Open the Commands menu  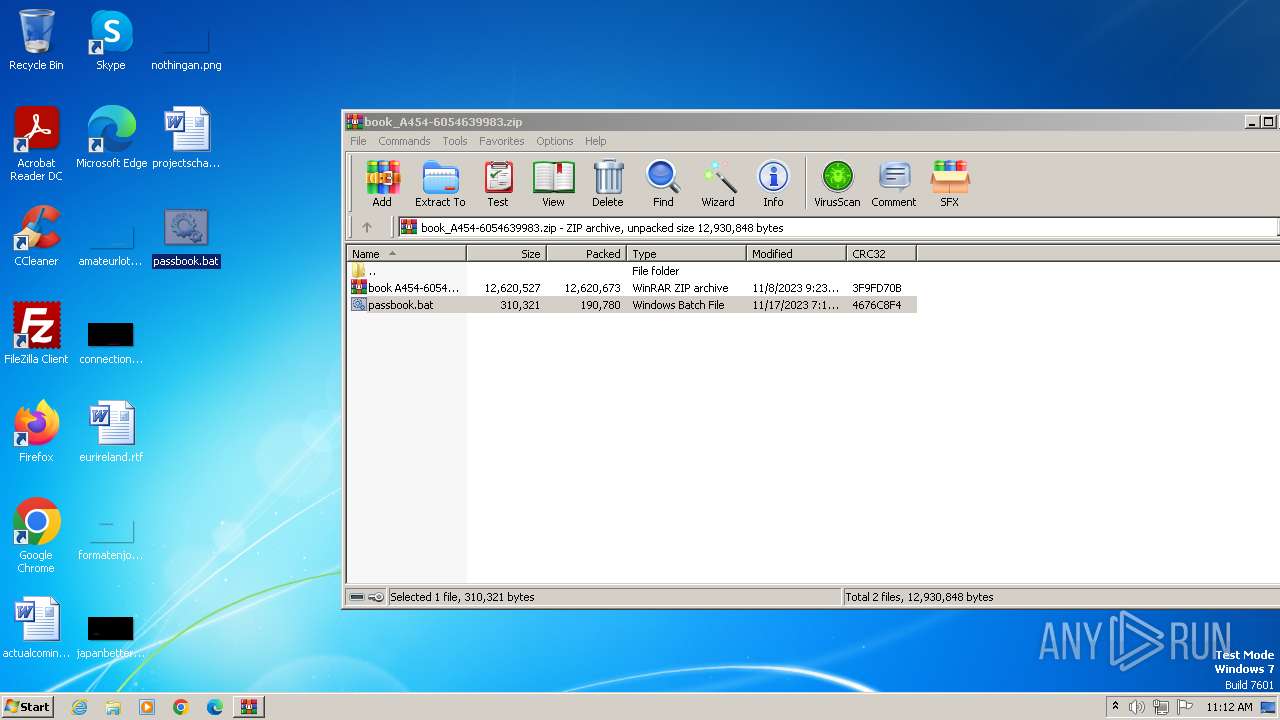click(x=404, y=141)
